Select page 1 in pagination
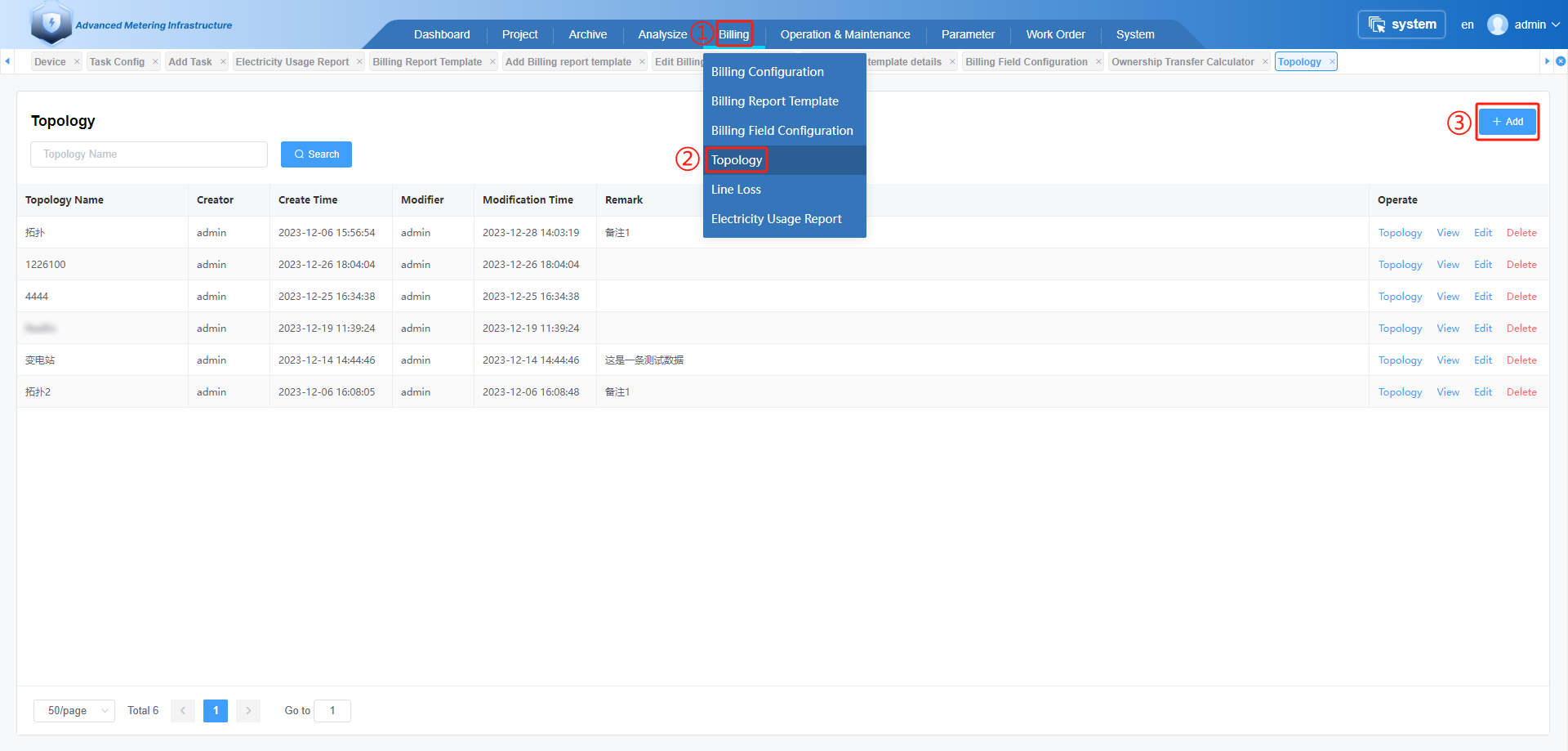 tap(216, 711)
